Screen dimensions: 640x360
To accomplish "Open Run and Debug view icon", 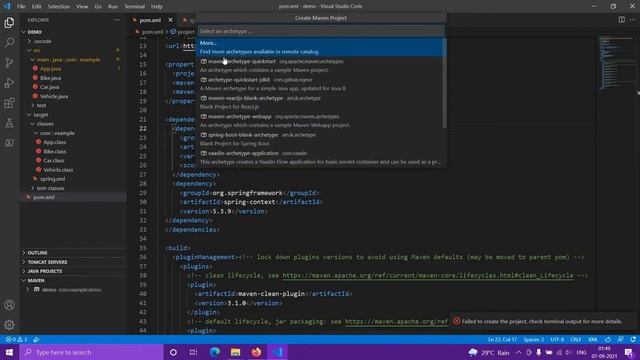I will pos(9,83).
